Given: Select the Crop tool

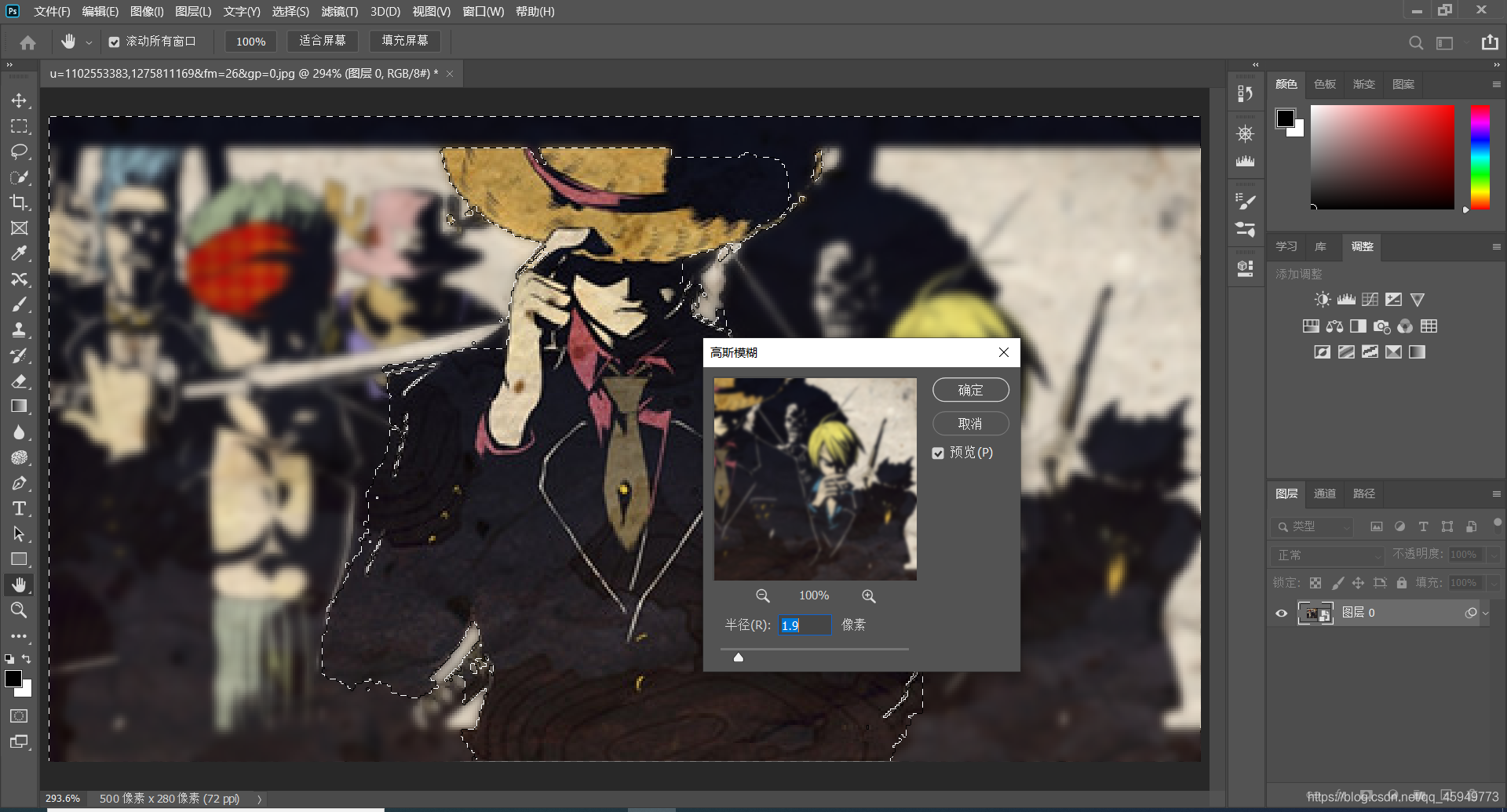Looking at the screenshot, I should coord(19,202).
